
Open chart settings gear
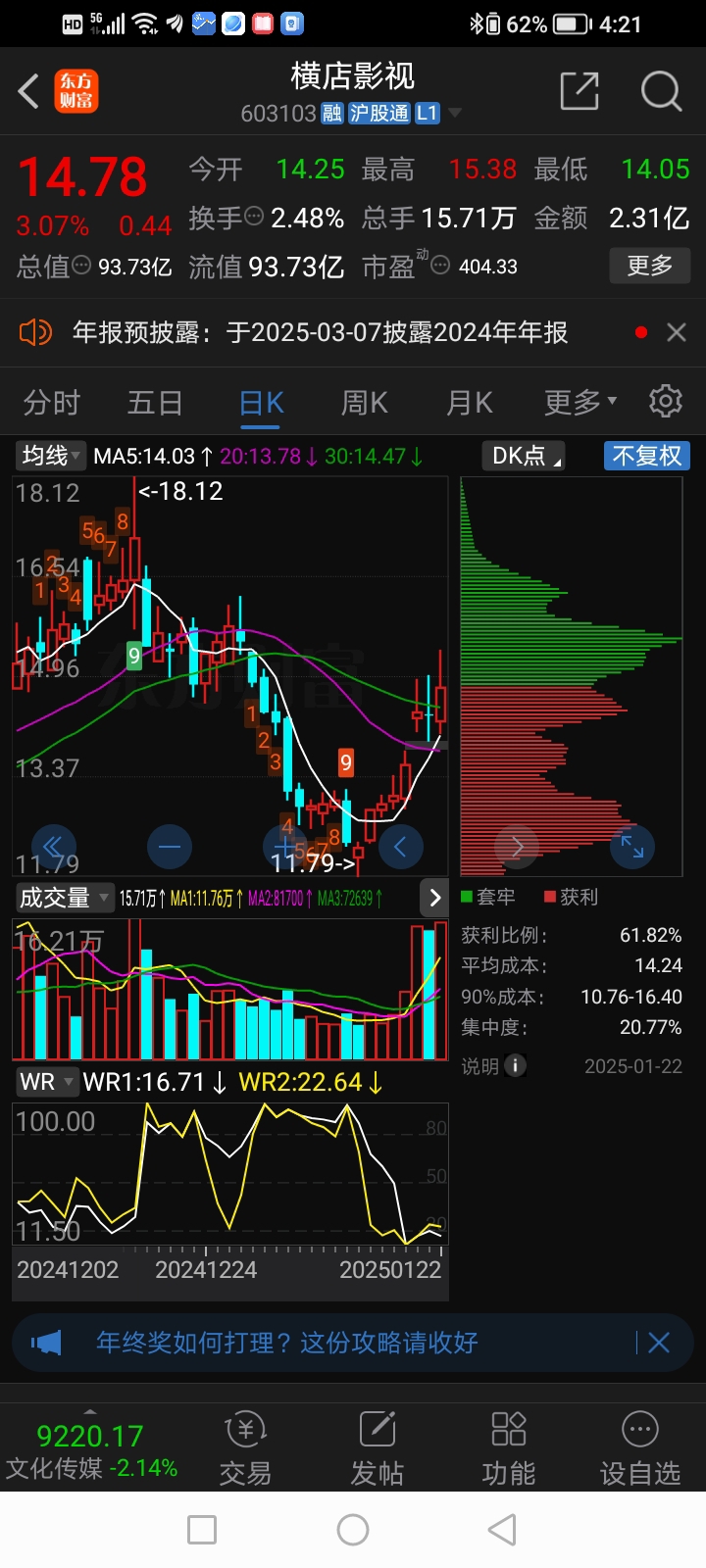(x=666, y=401)
